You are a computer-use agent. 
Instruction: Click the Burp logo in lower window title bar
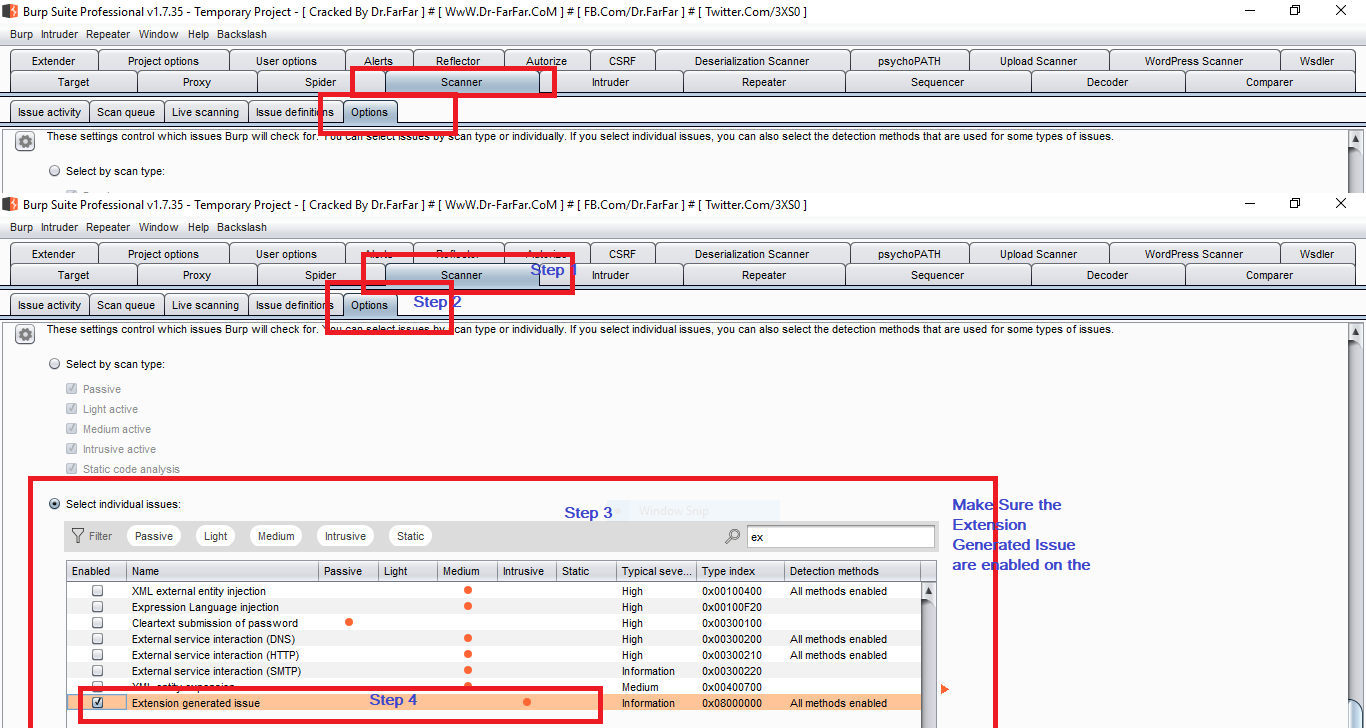(10, 204)
